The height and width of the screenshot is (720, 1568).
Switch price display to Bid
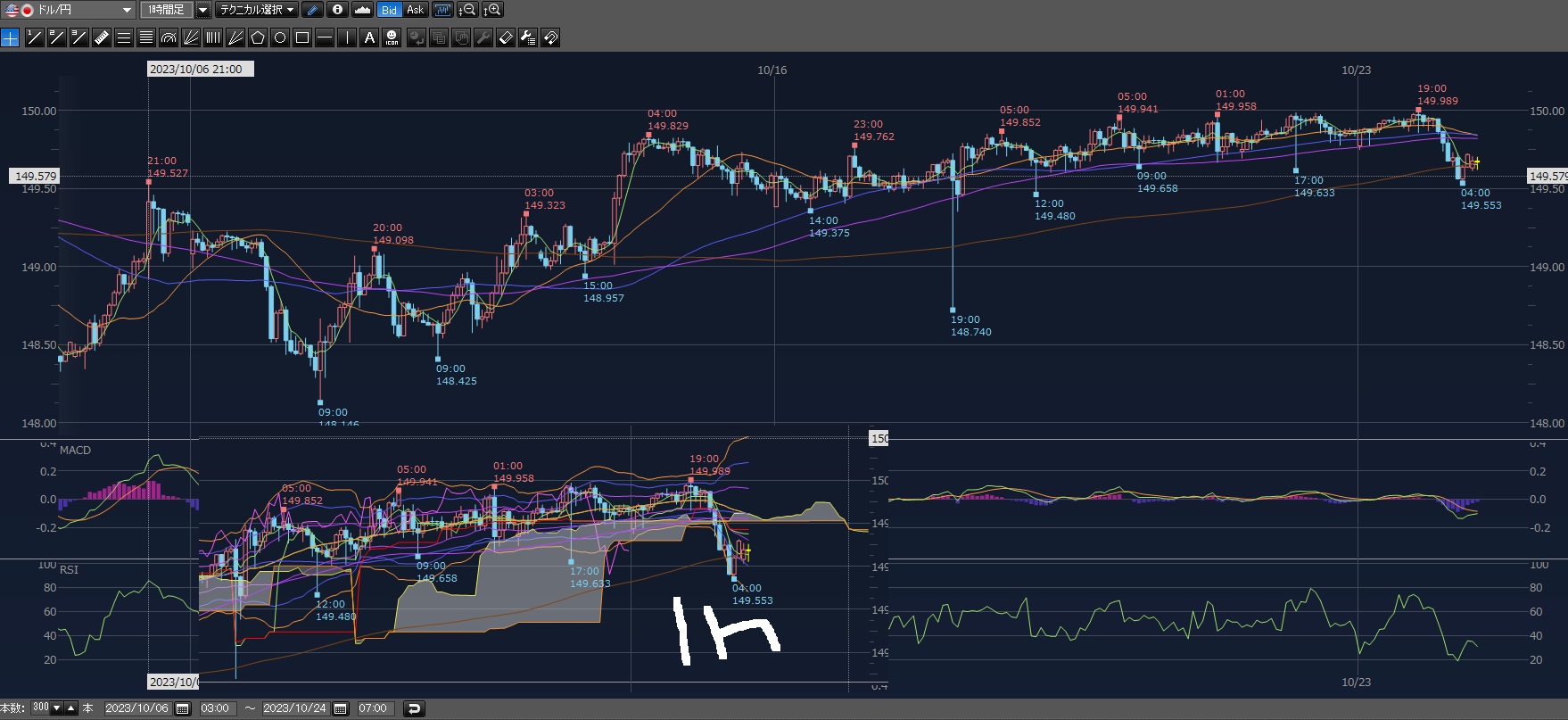(x=389, y=10)
